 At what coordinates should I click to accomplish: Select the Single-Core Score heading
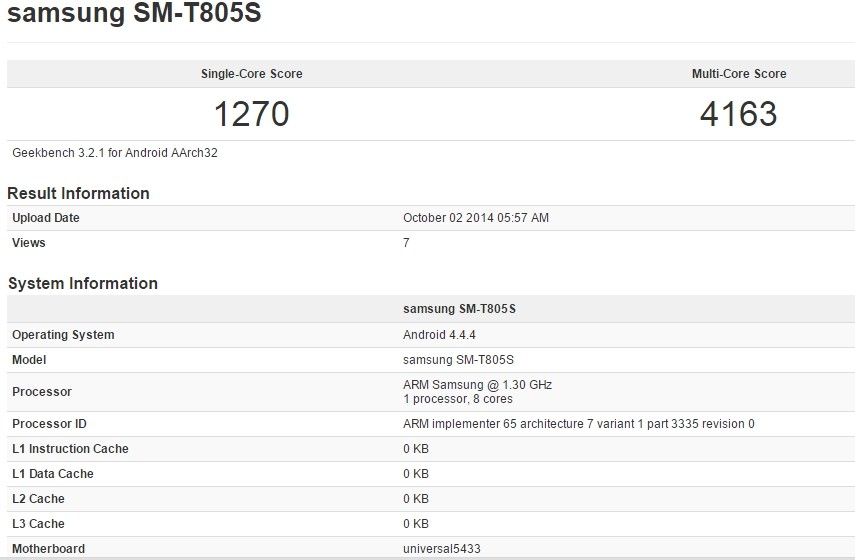pos(251,74)
